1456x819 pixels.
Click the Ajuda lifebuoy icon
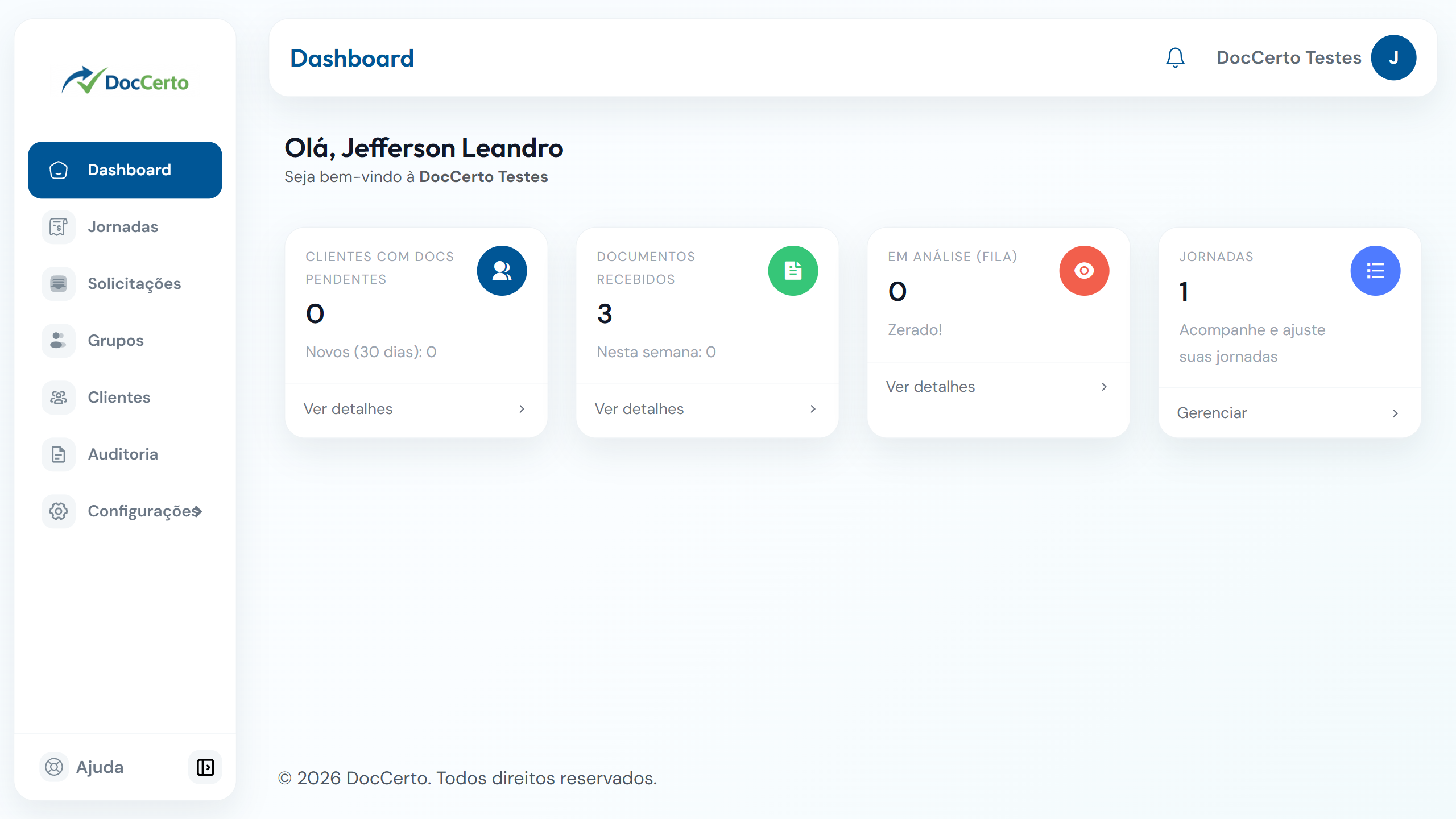click(x=54, y=767)
